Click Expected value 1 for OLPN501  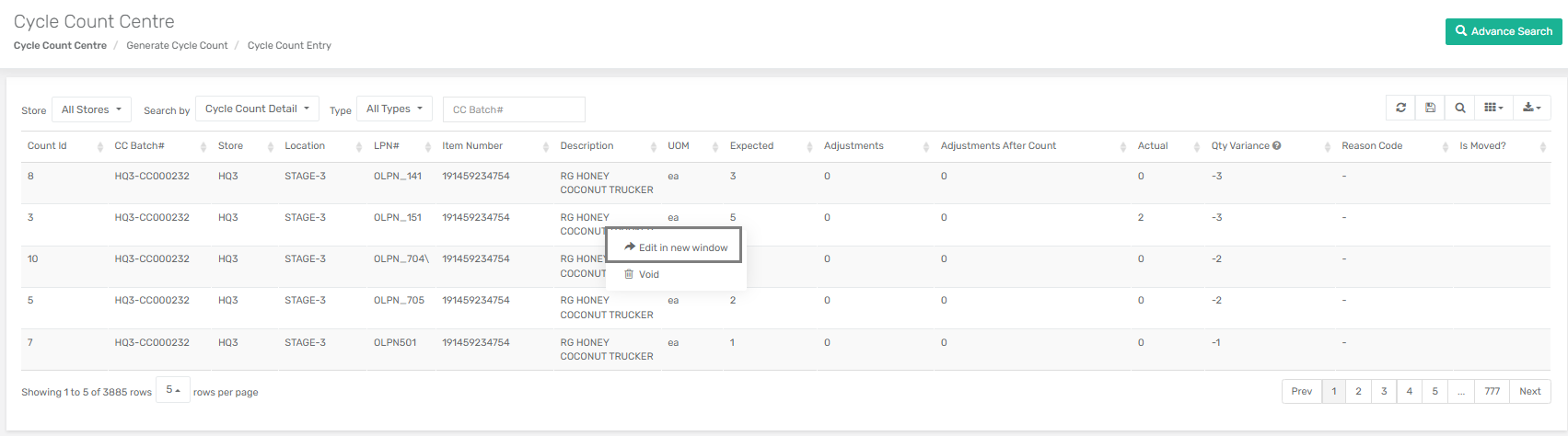[x=732, y=342]
